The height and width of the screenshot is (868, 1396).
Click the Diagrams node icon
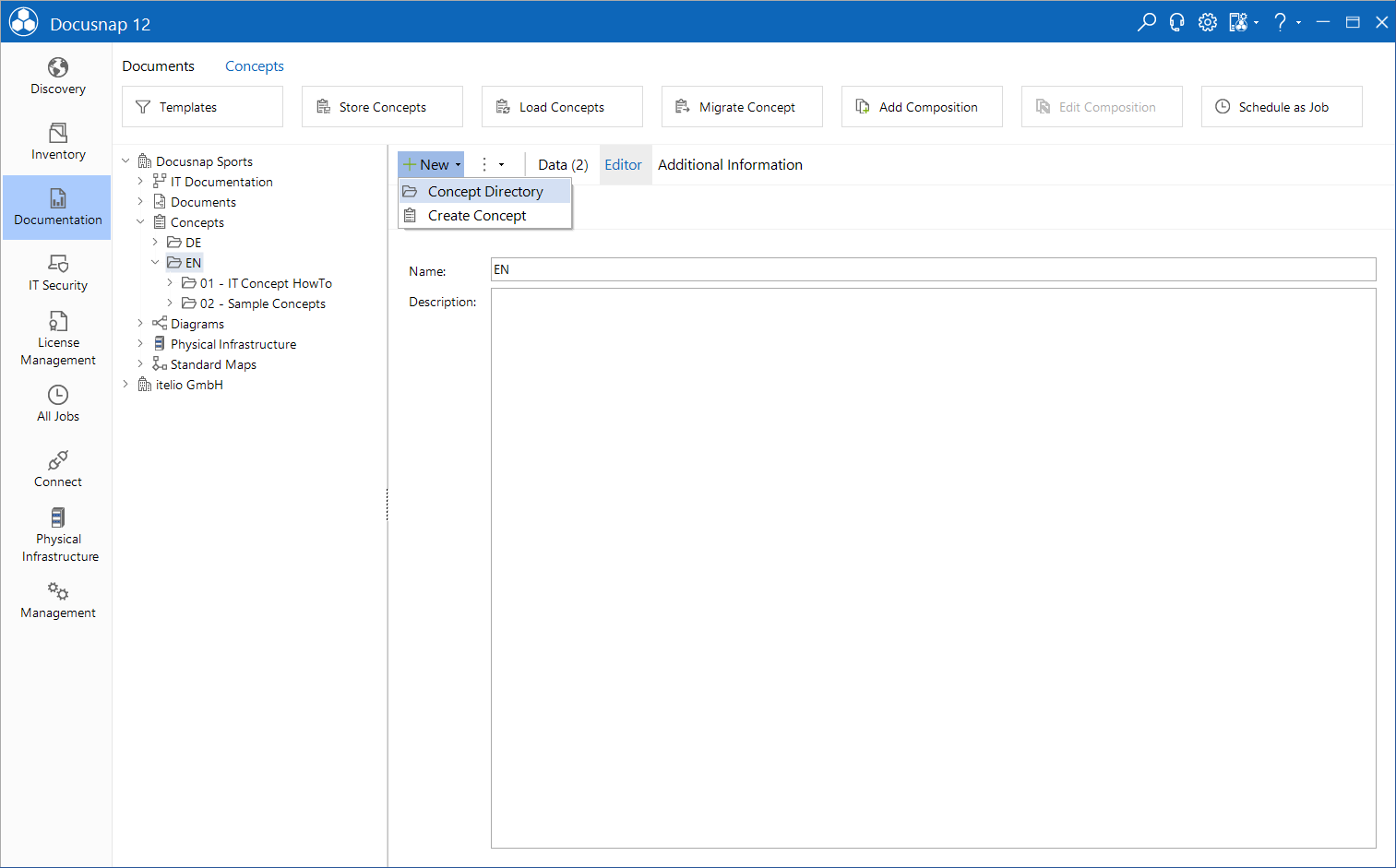pyautogui.click(x=160, y=324)
